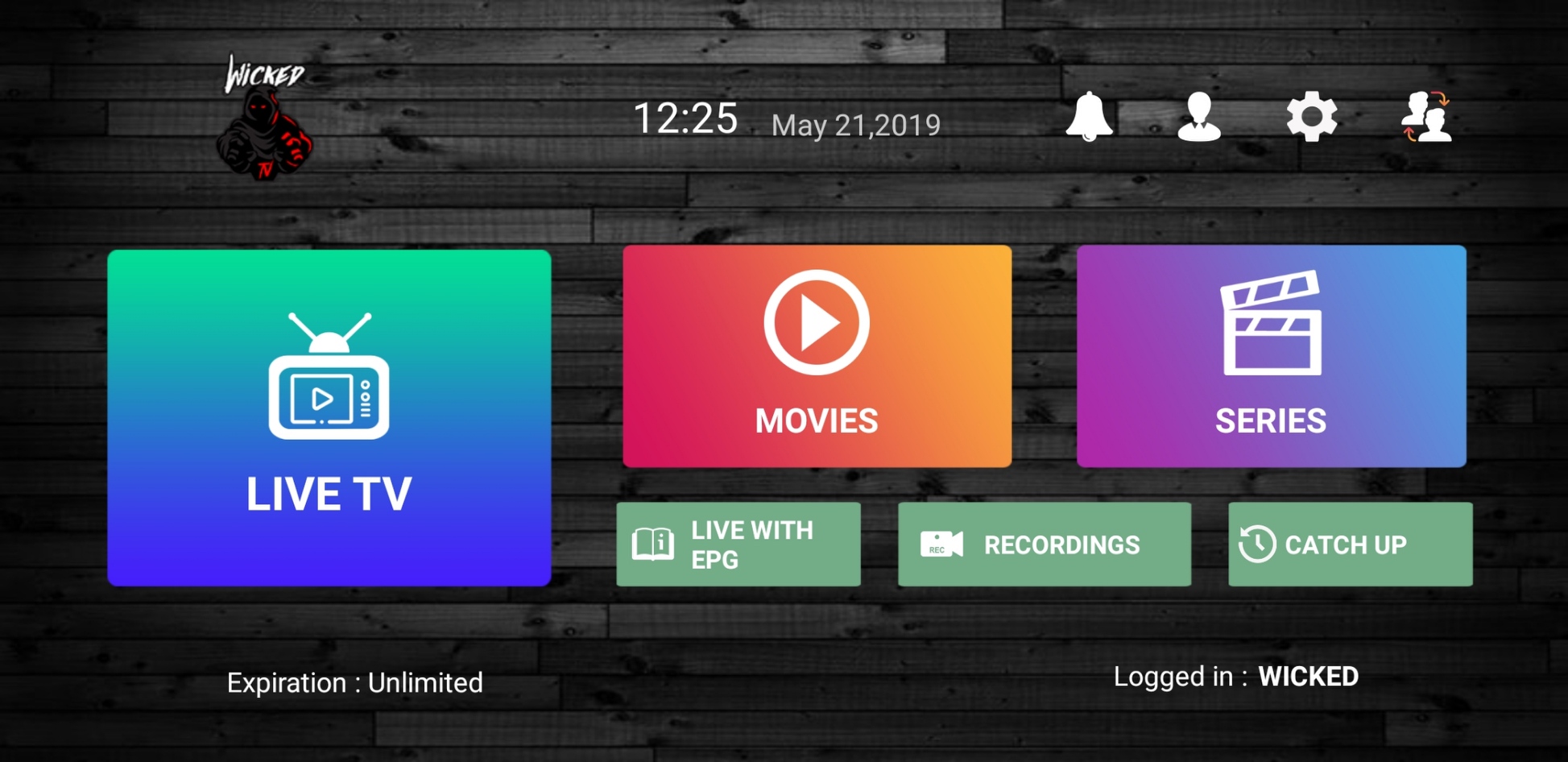This screenshot has height=762, width=1568.
Task: Open the notifications bell icon
Action: click(x=1089, y=117)
